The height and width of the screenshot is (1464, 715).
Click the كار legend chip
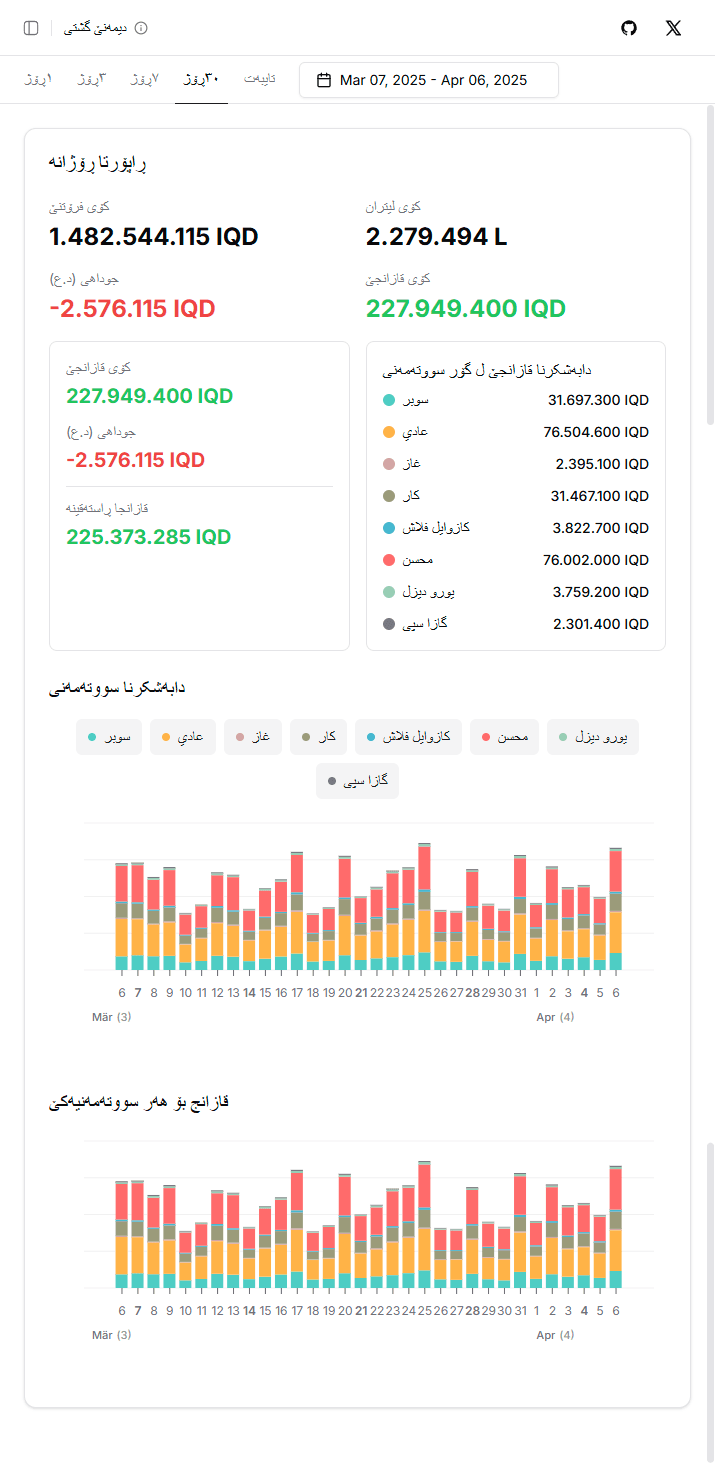point(318,737)
